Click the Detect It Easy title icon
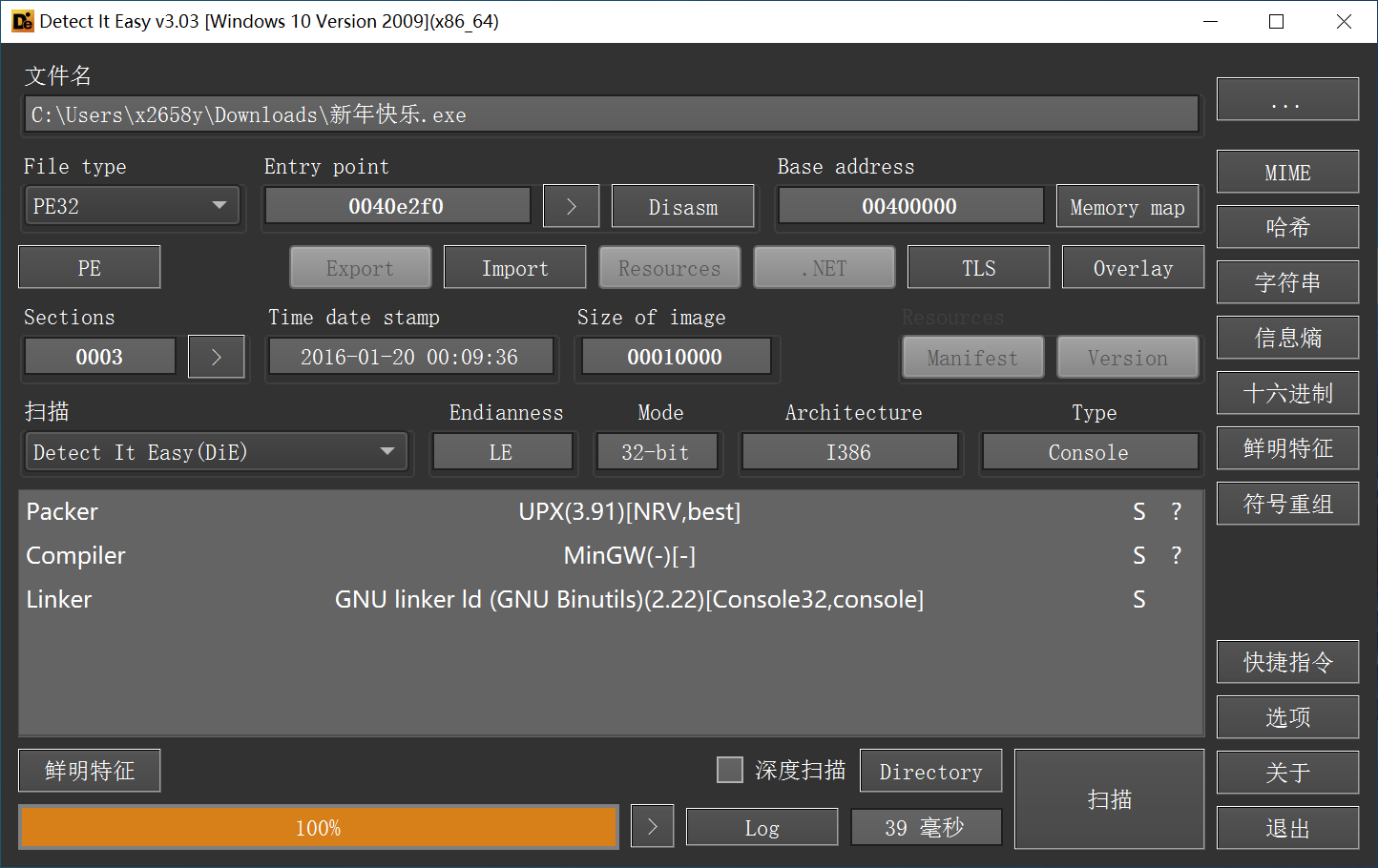This screenshot has height=868, width=1378. click(22, 21)
